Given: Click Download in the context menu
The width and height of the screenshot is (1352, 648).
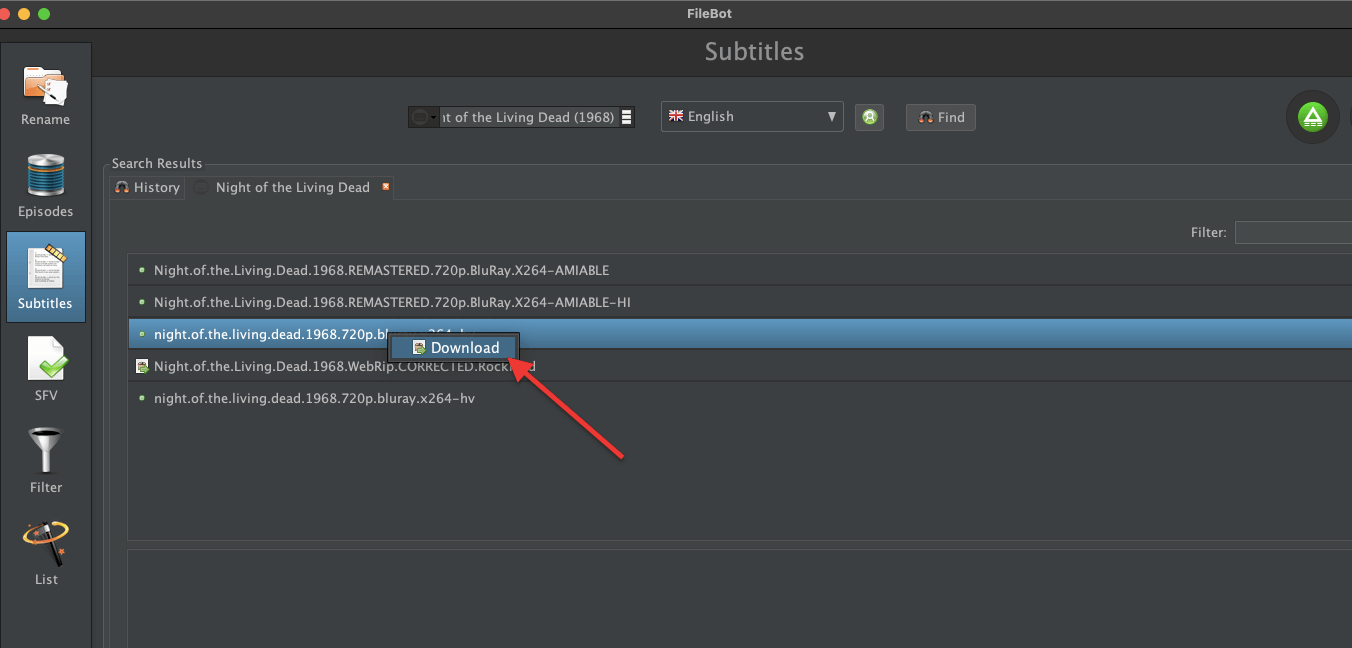Looking at the screenshot, I should tap(454, 348).
